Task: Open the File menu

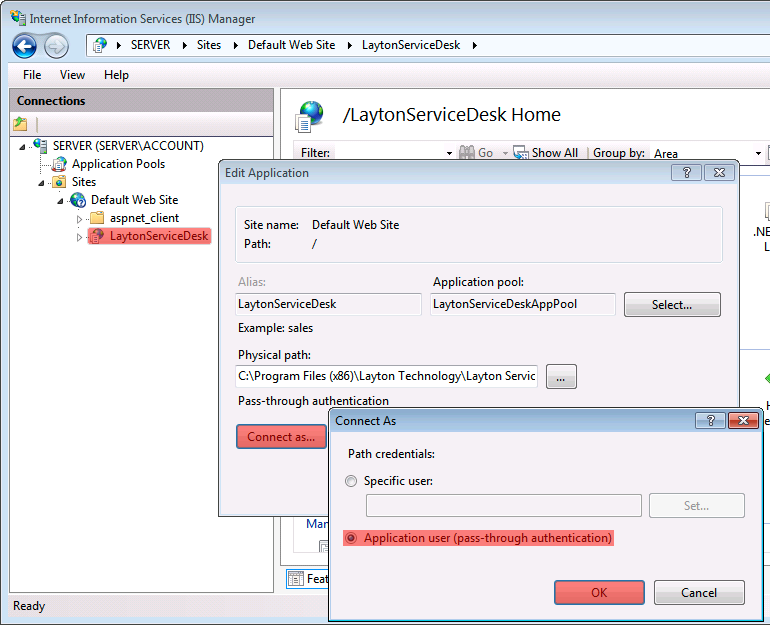Action: click(x=32, y=75)
